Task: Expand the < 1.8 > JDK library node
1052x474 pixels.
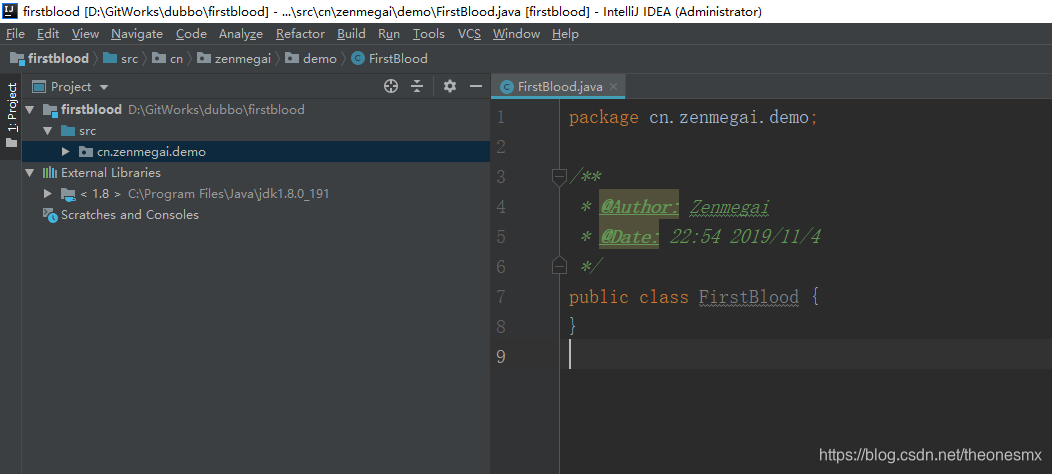Action: pos(47,193)
